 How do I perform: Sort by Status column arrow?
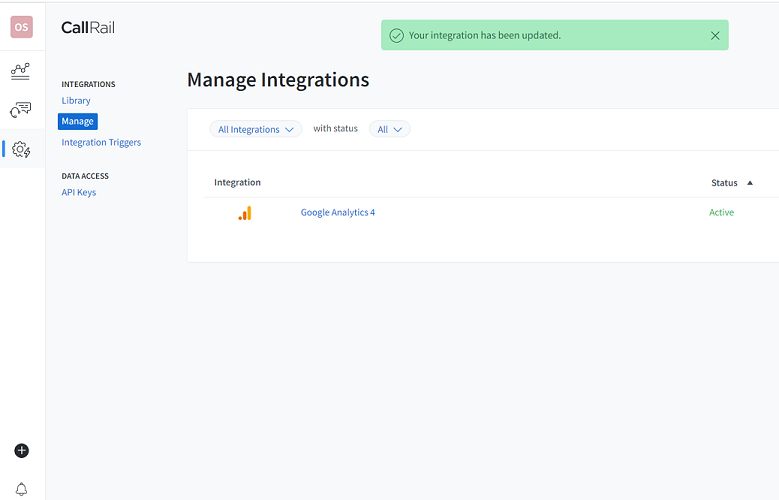coord(750,183)
